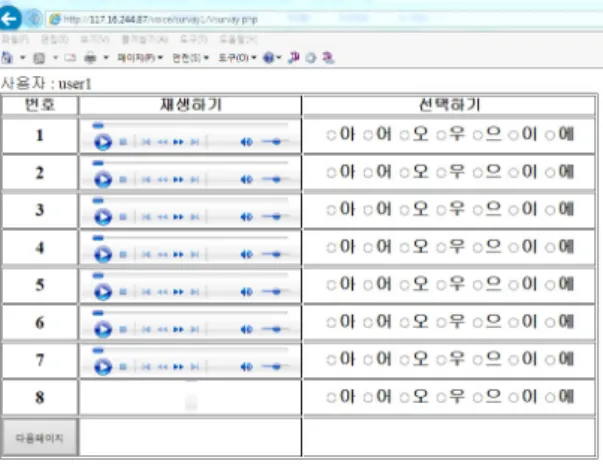The image size is (603, 464).
Task: Select 아 for question 8
Action: (331, 397)
